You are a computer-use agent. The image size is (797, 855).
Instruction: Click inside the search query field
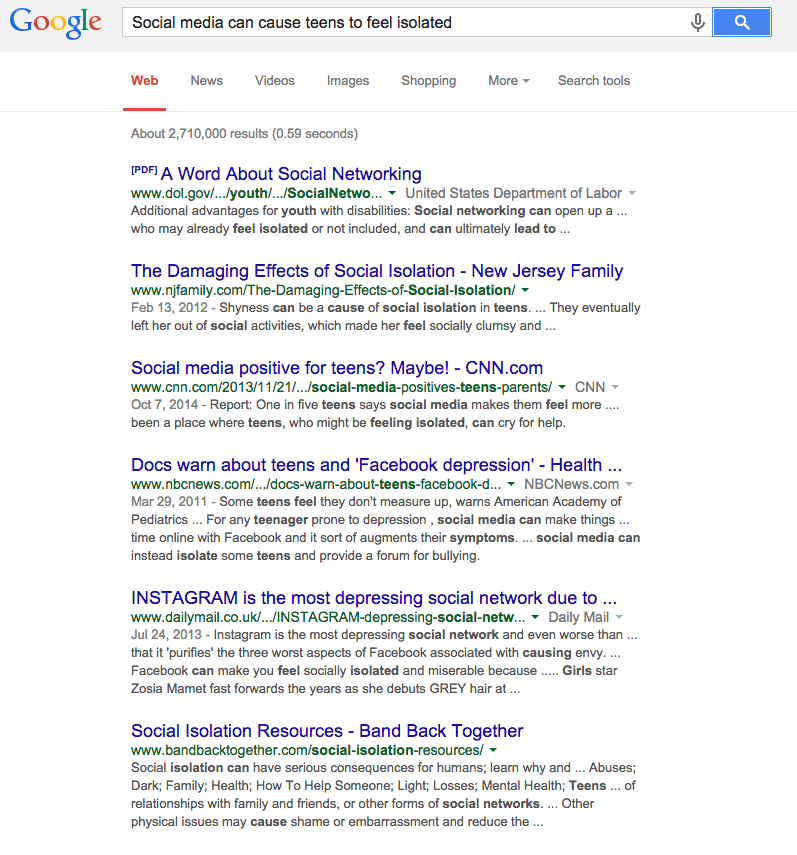click(400, 23)
